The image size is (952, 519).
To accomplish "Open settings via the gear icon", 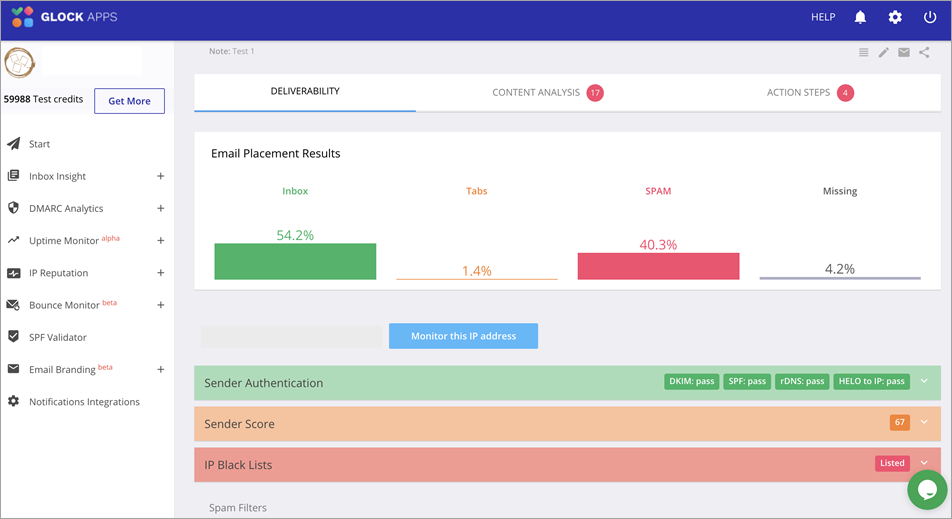I will click(895, 18).
